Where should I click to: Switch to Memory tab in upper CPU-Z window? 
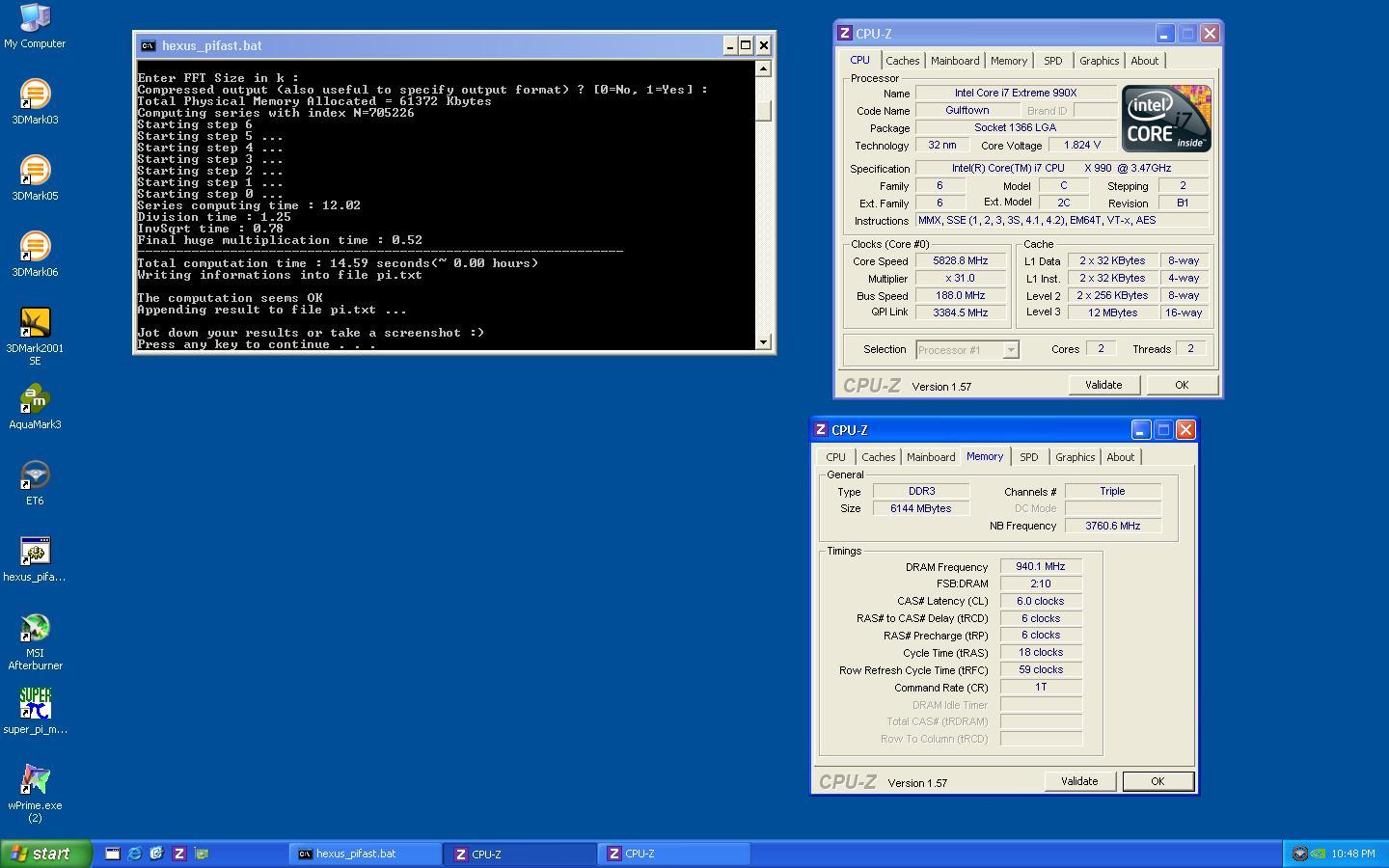click(1009, 61)
